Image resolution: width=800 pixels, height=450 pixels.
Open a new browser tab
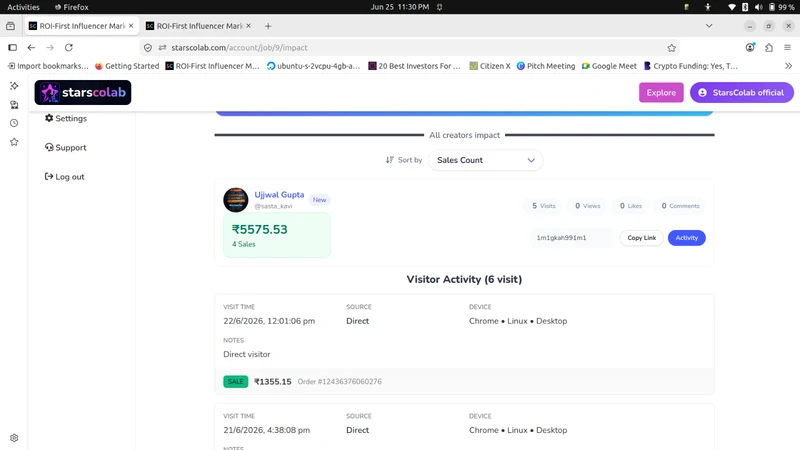tap(268, 26)
